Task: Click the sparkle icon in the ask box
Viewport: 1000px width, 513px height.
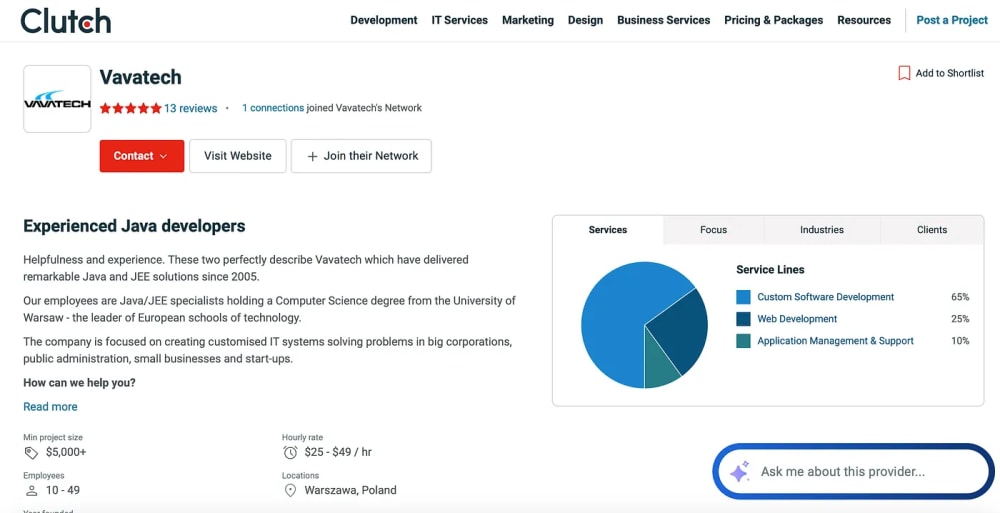Action: pos(739,472)
